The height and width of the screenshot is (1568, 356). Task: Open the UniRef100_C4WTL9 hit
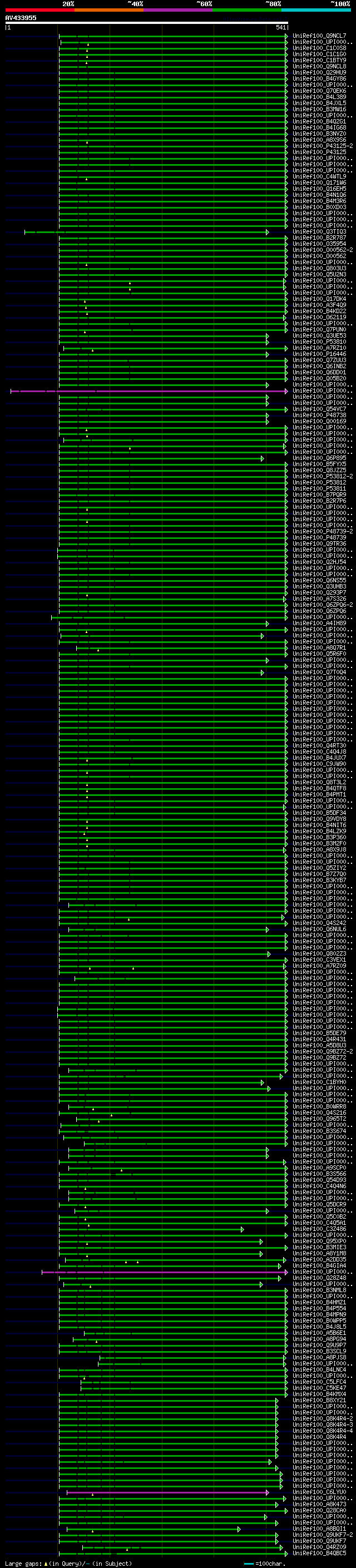(x=319, y=176)
